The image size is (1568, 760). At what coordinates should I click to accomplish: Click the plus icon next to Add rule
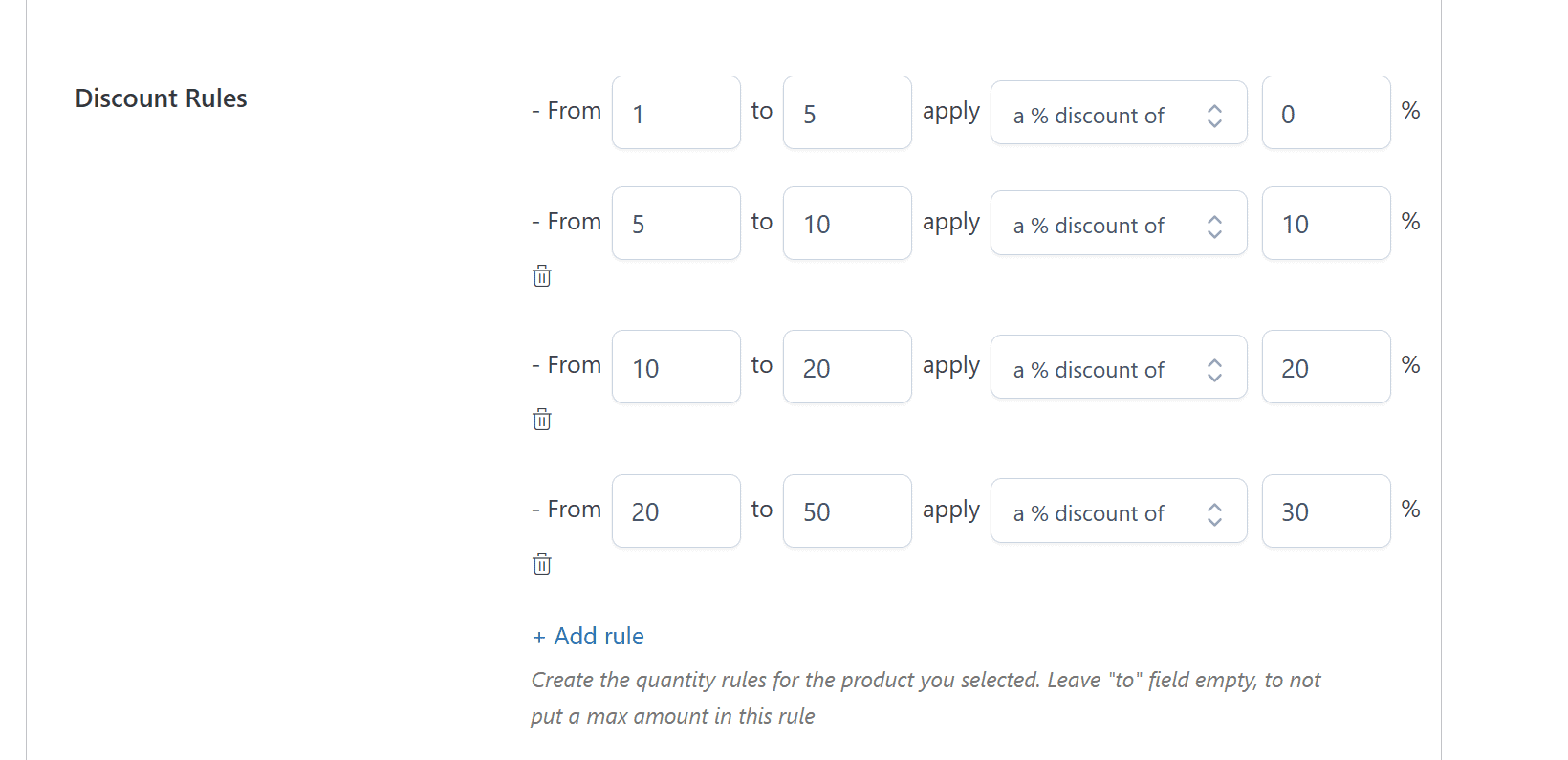click(x=537, y=636)
